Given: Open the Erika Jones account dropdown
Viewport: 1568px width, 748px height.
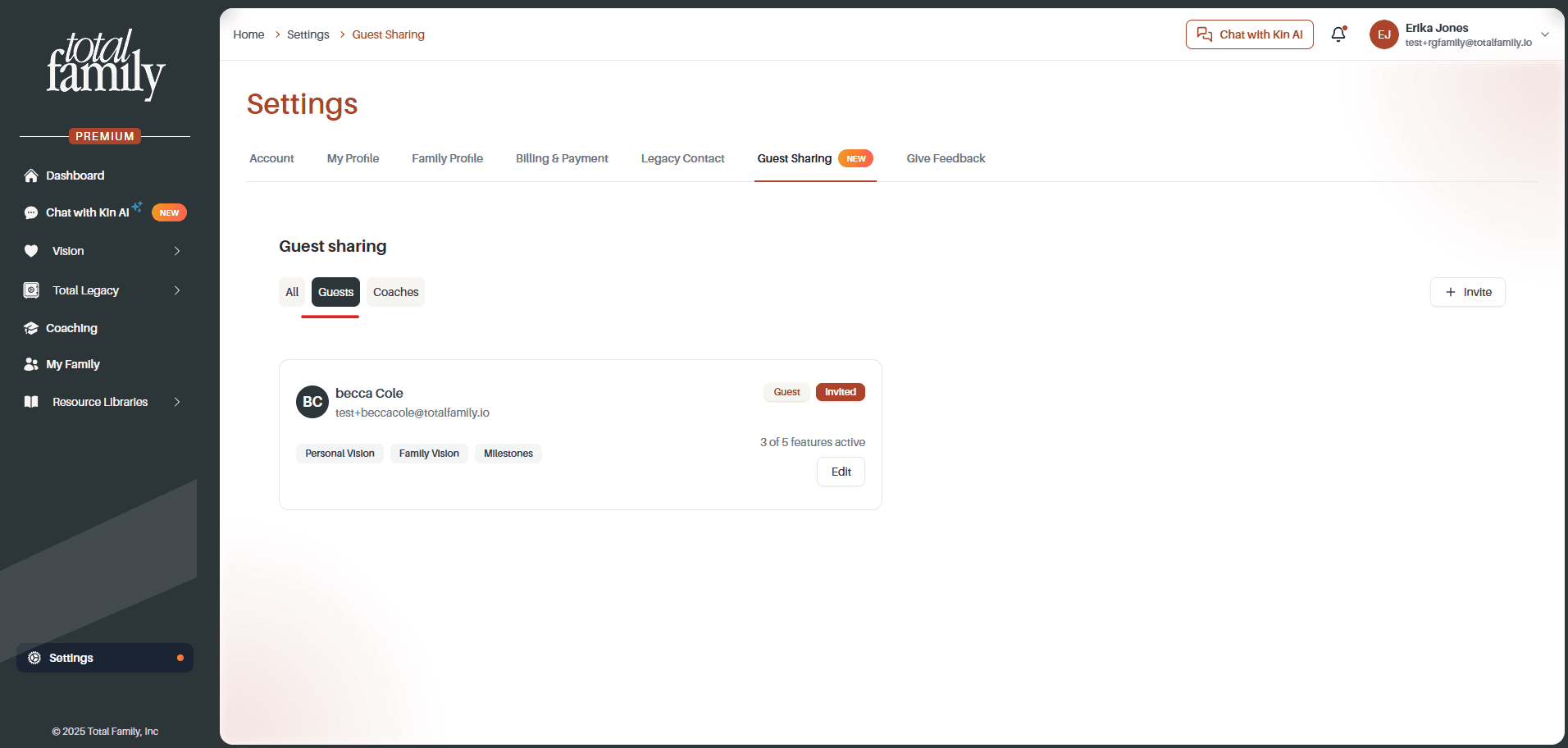Looking at the screenshot, I should click(x=1545, y=34).
